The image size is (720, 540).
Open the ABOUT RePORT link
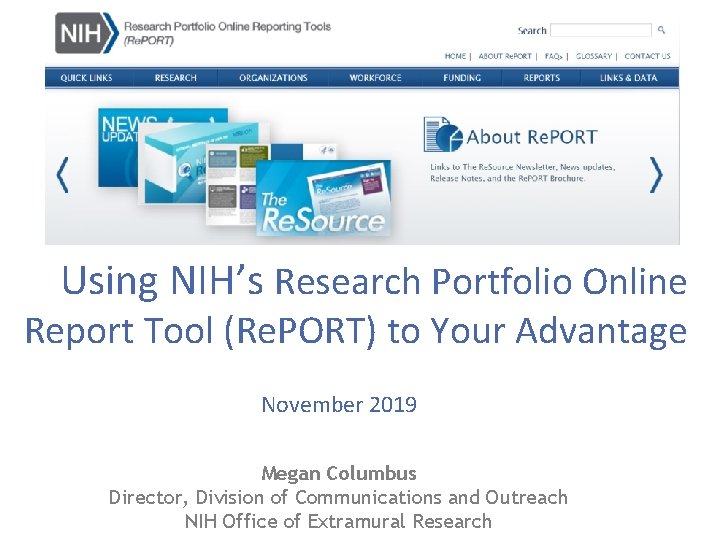pos(505,56)
